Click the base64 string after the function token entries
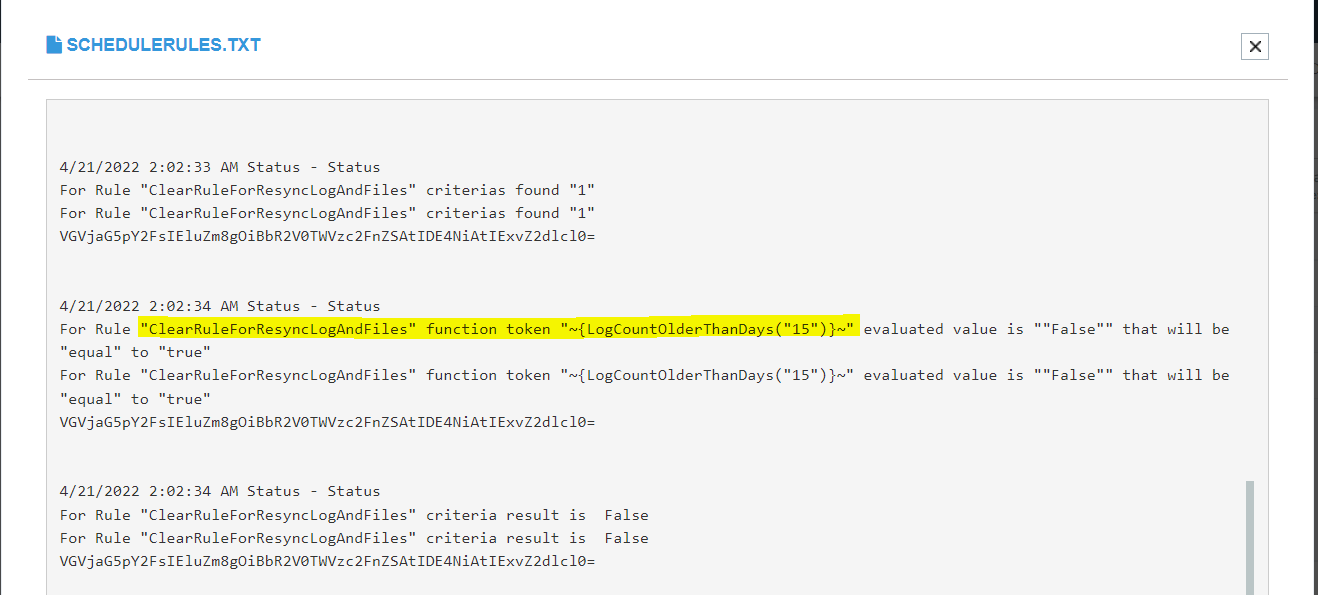Image resolution: width=1318 pixels, height=595 pixels. 328,422
